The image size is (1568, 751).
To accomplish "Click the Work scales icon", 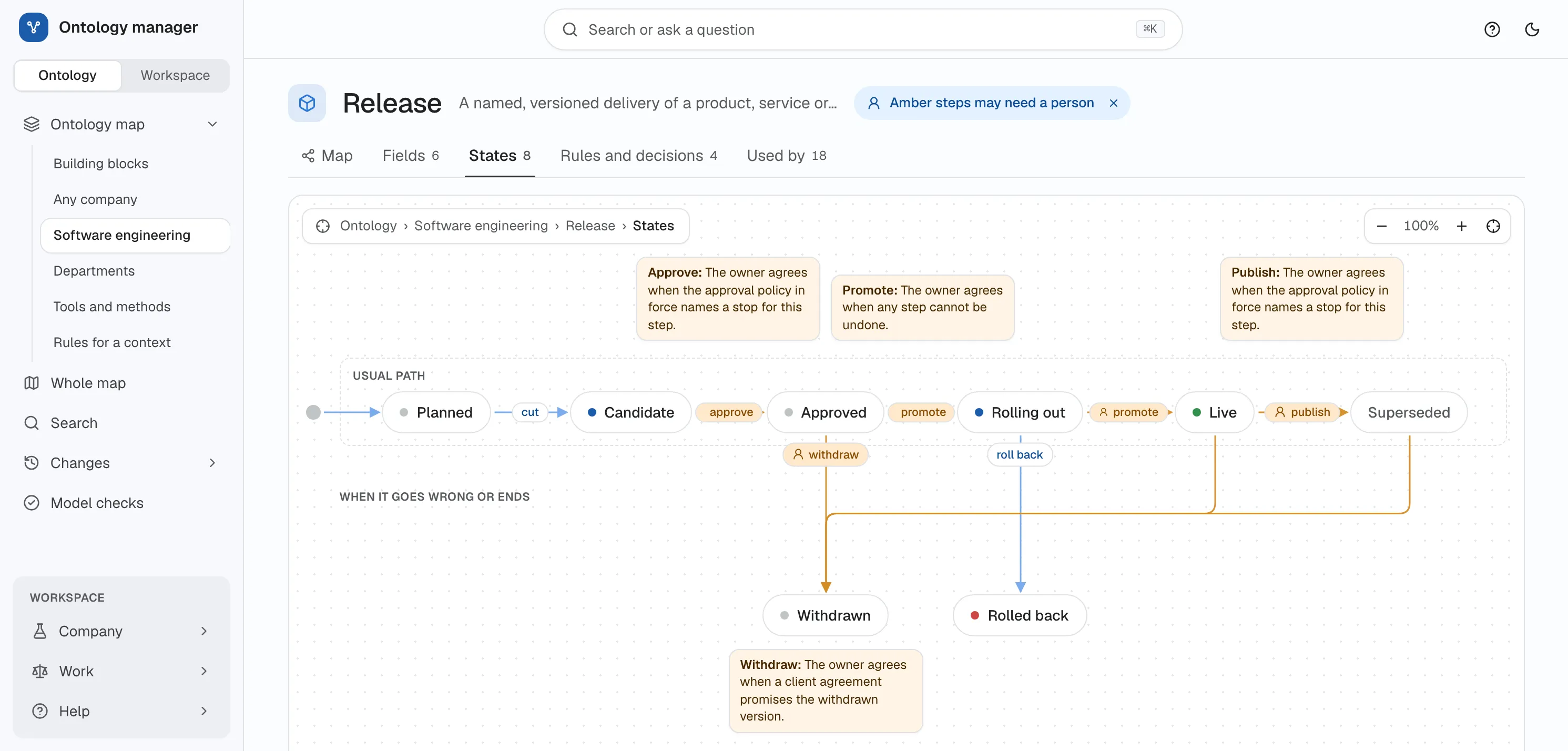I will click(39, 671).
